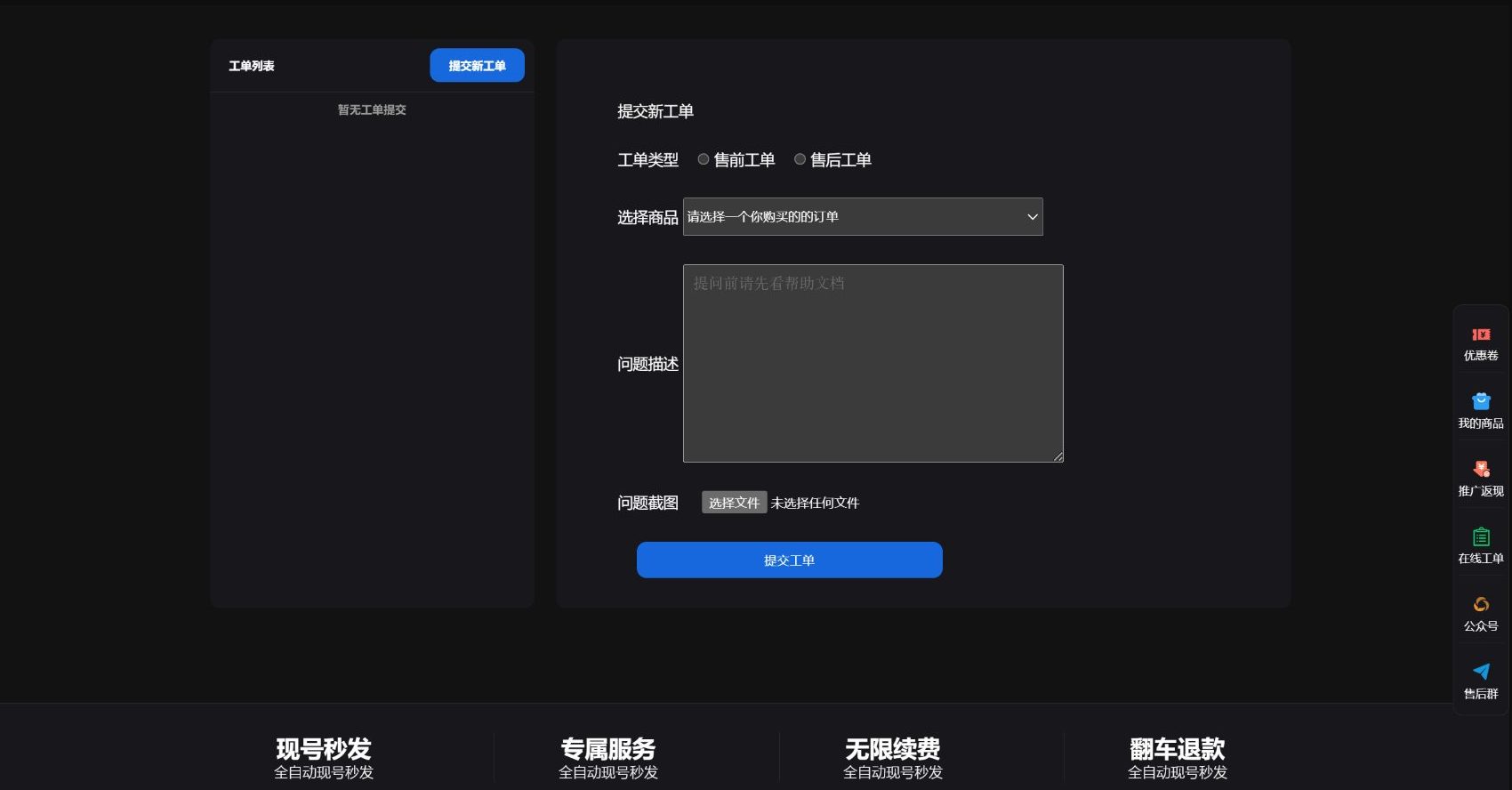1512x790 pixels.
Task: Click the 无限续费 footer feature
Action: point(893,757)
